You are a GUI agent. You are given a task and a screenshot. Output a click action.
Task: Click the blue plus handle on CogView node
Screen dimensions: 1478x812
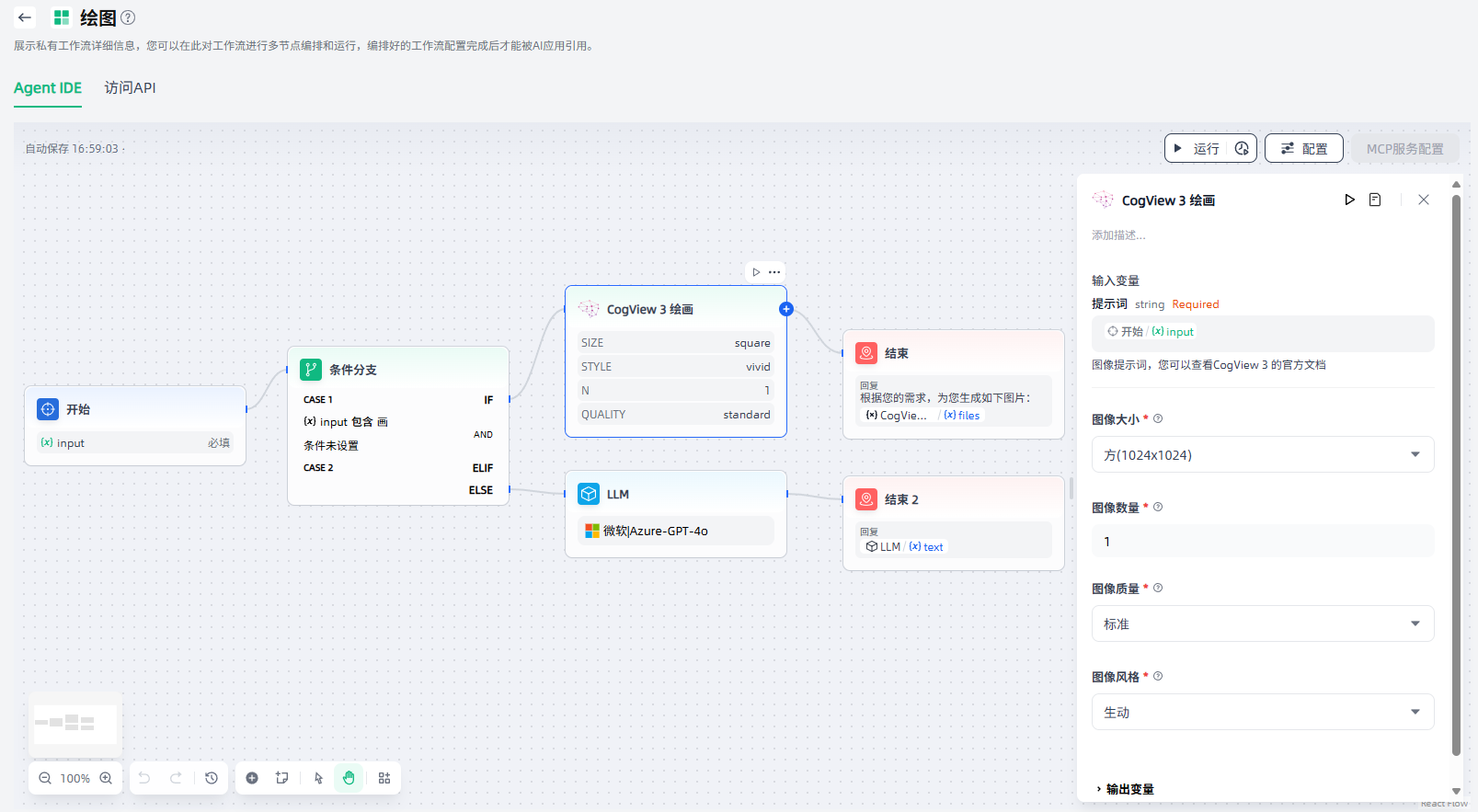[785, 309]
